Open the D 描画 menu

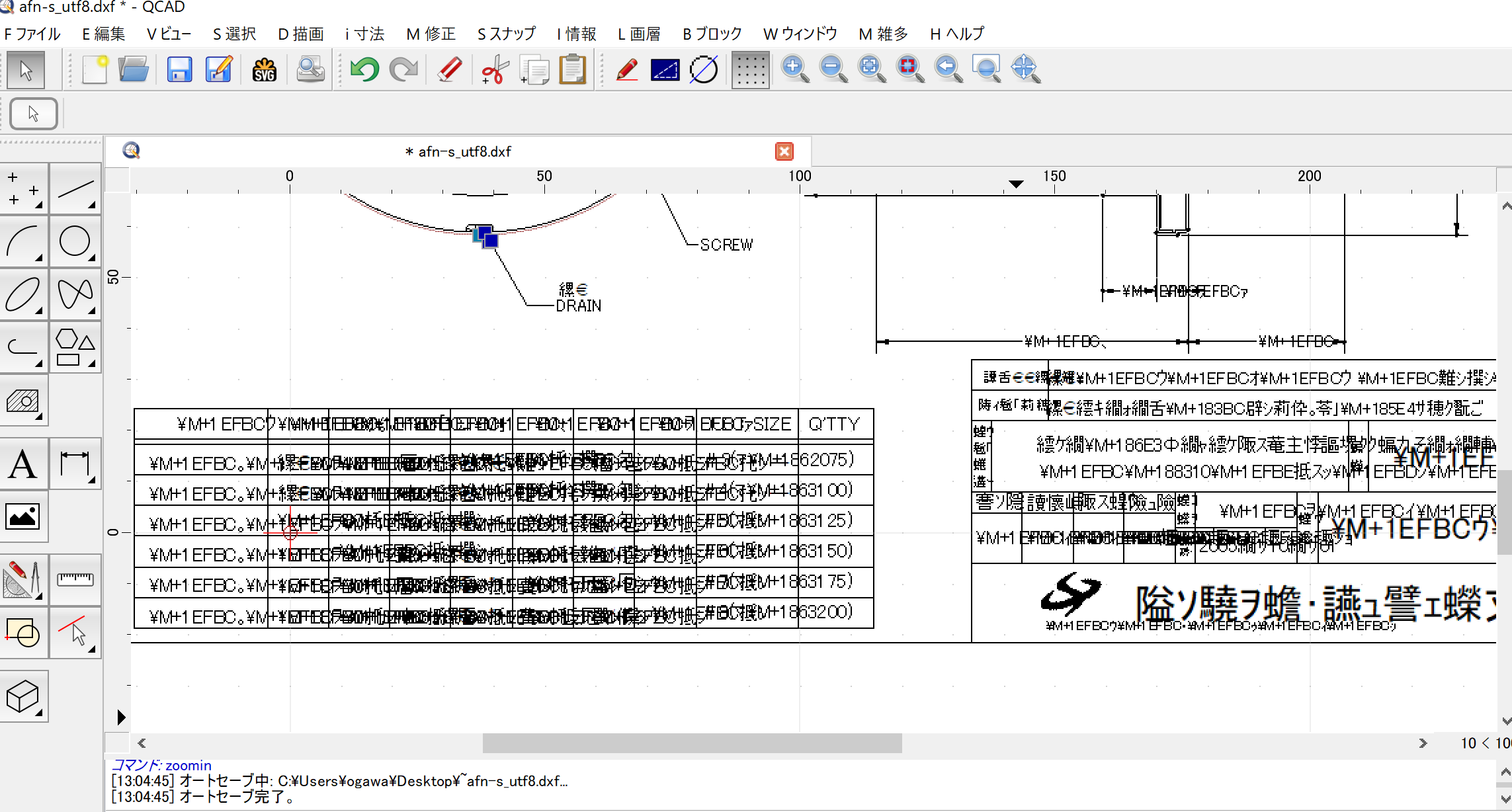click(x=301, y=34)
